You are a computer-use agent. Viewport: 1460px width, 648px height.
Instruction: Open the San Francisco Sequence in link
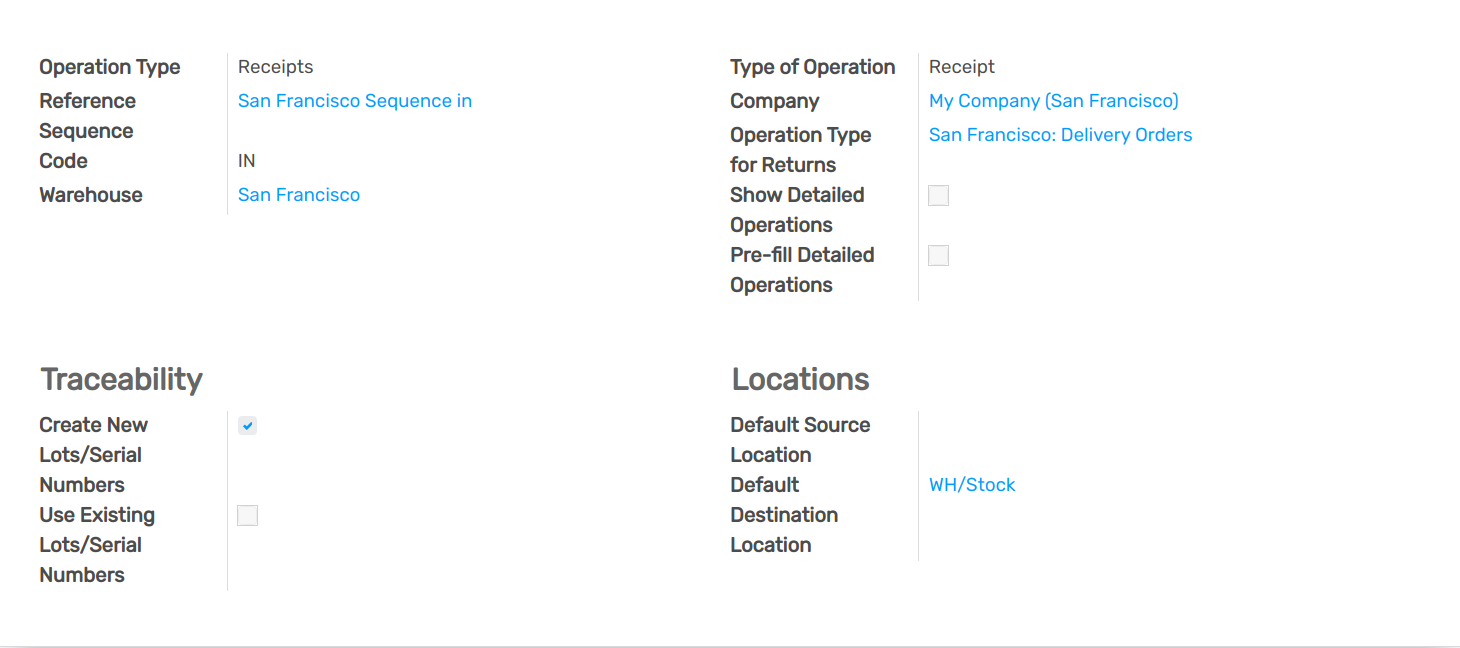point(354,101)
